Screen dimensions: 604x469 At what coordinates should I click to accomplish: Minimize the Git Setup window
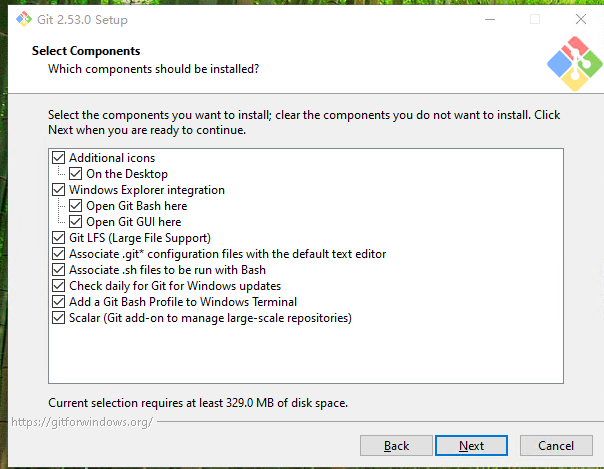click(x=488, y=20)
